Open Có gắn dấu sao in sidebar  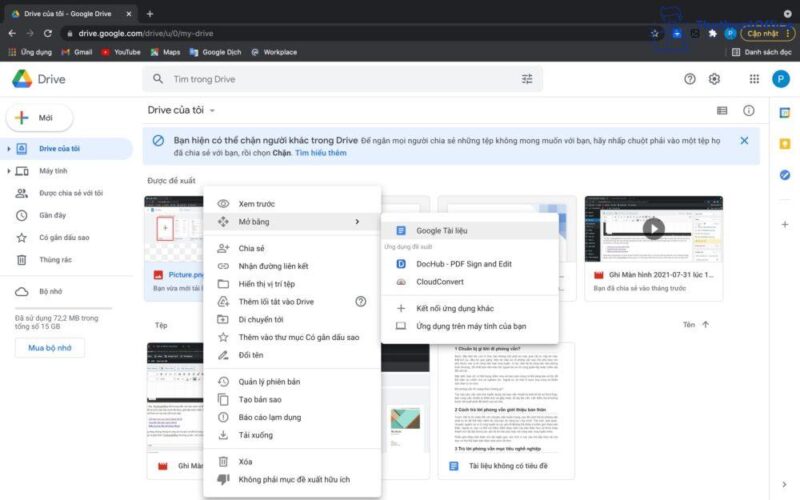coord(66,238)
